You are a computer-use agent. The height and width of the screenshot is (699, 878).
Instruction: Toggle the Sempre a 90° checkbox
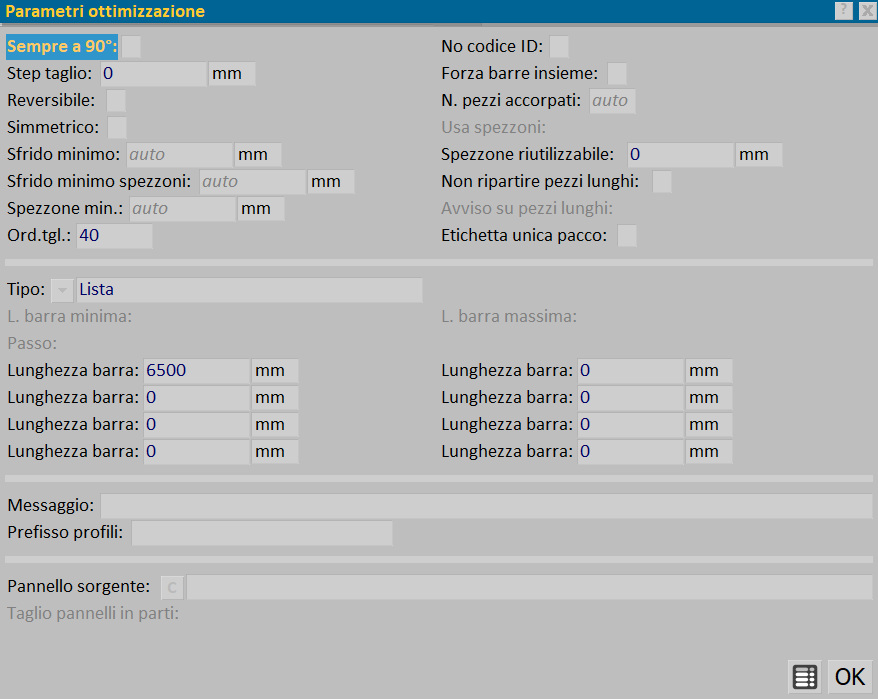(131, 46)
